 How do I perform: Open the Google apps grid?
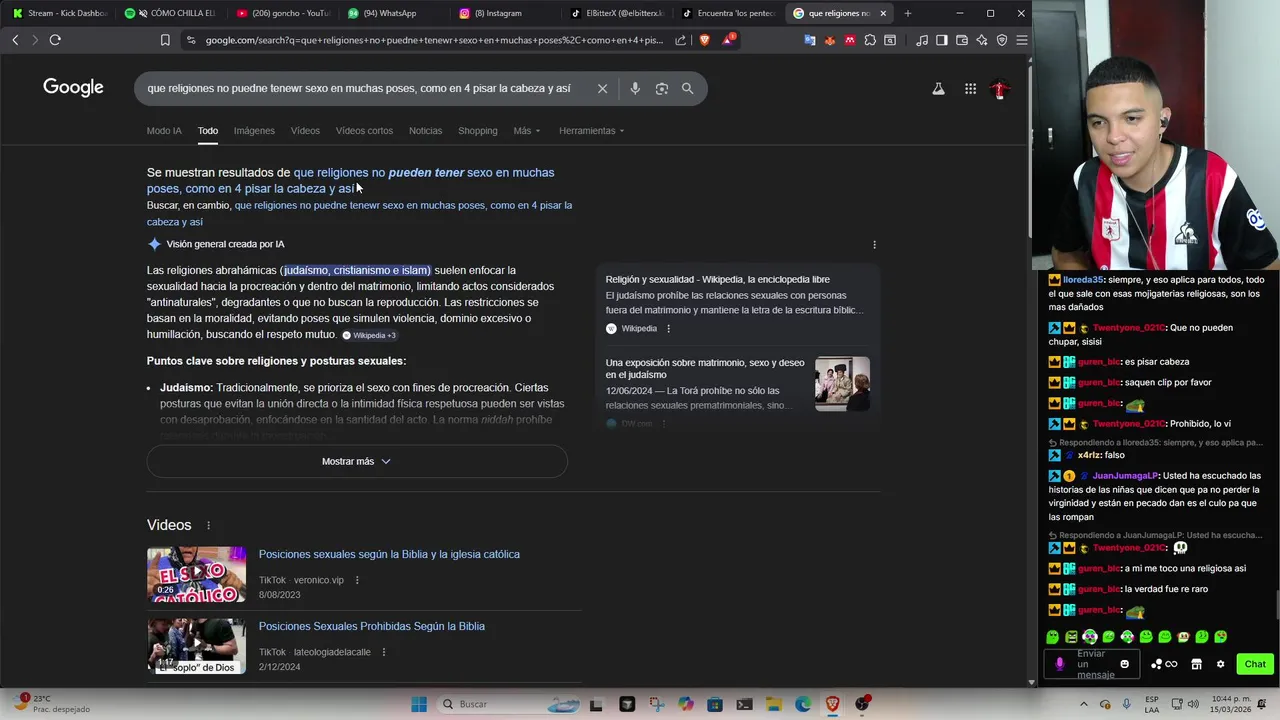(970, 89)
